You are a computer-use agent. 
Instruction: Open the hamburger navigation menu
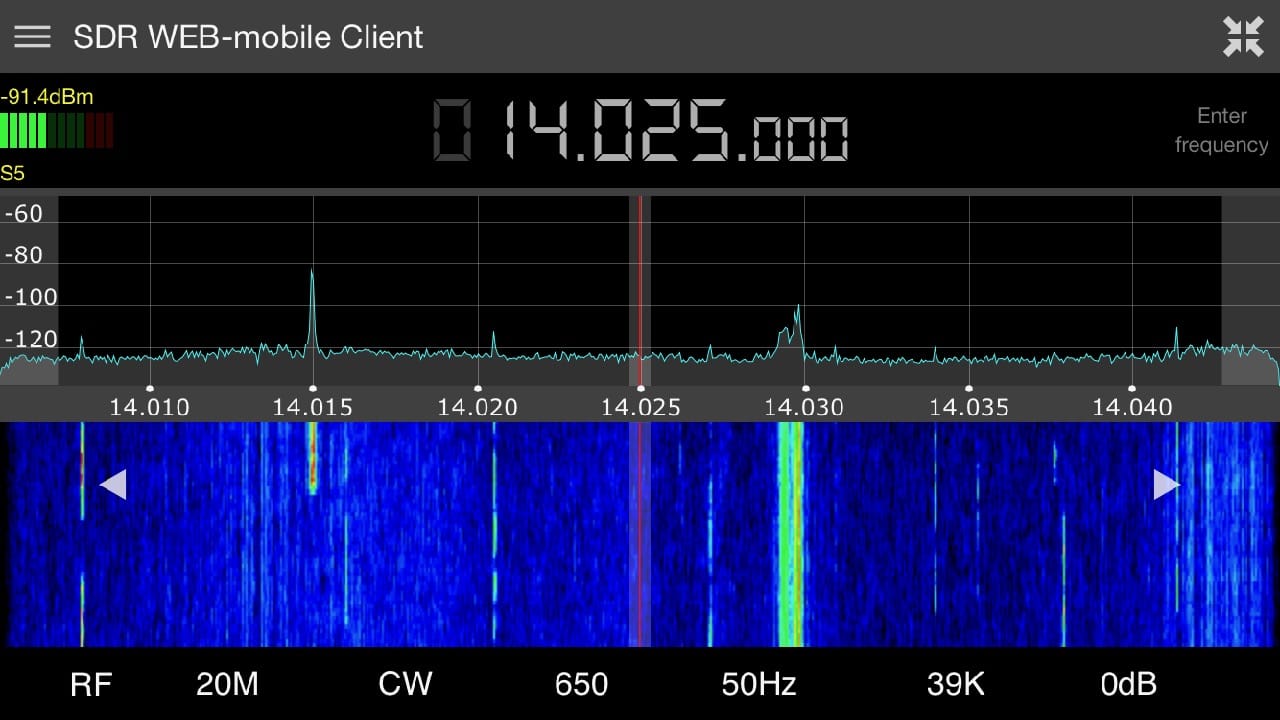coord(32,37)
